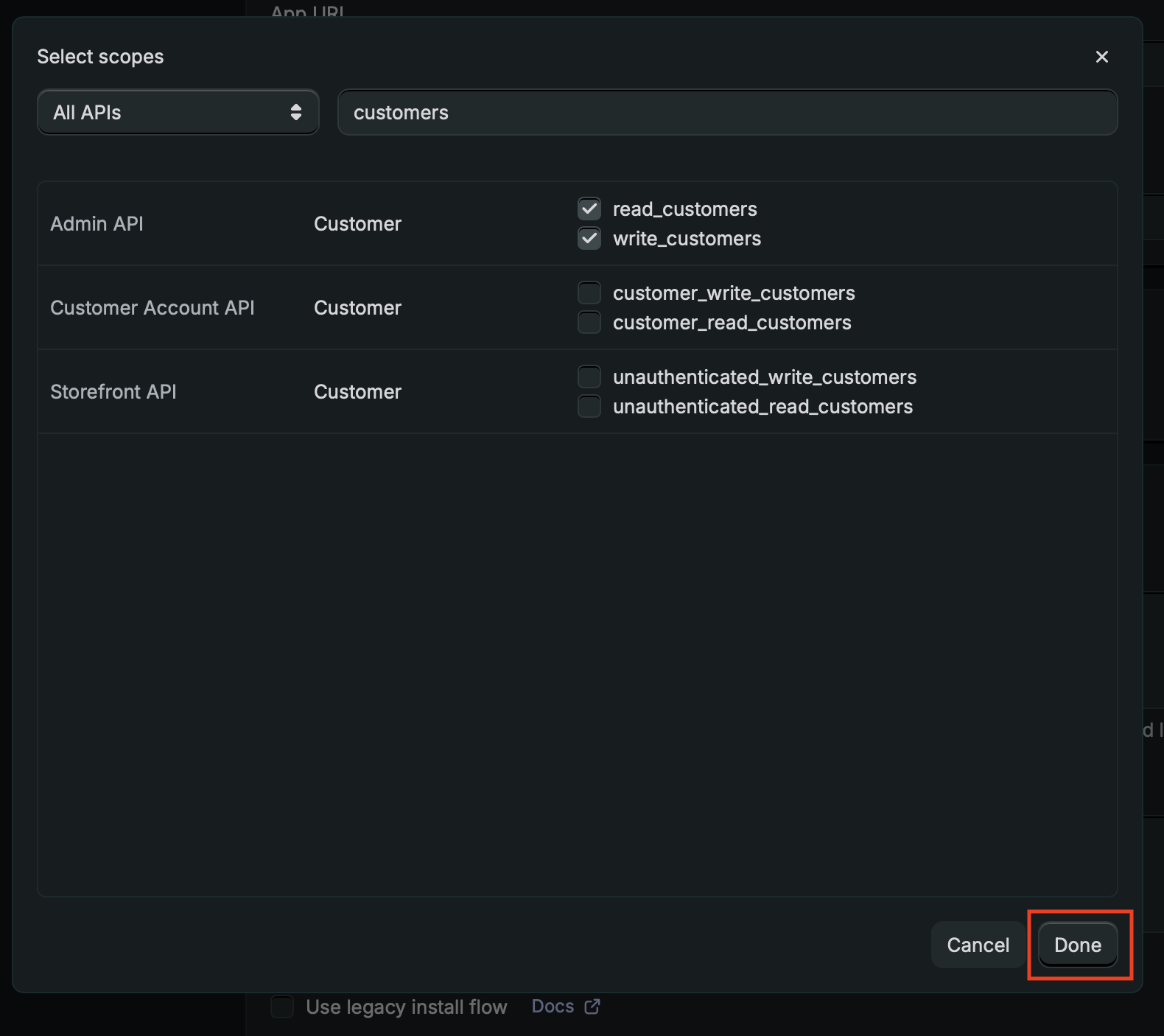The width and height of the screenshot is (1164, 1036).
Task: Click the Select scopes dialog title
Action: [x=100, y=57]
